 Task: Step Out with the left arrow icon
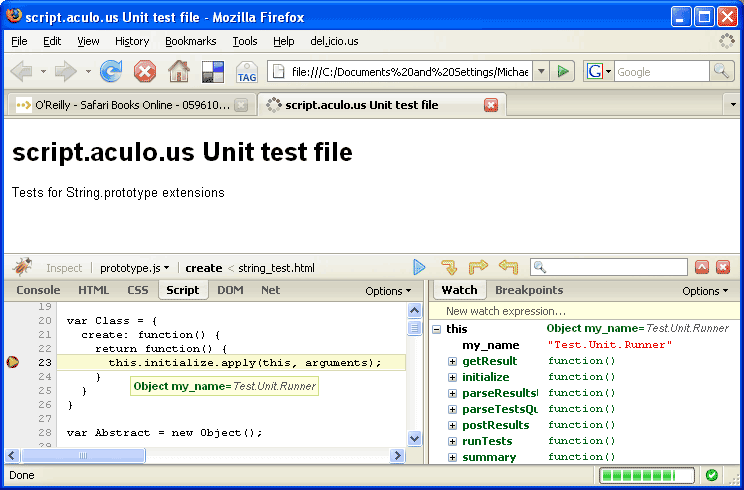coord(508,267)
